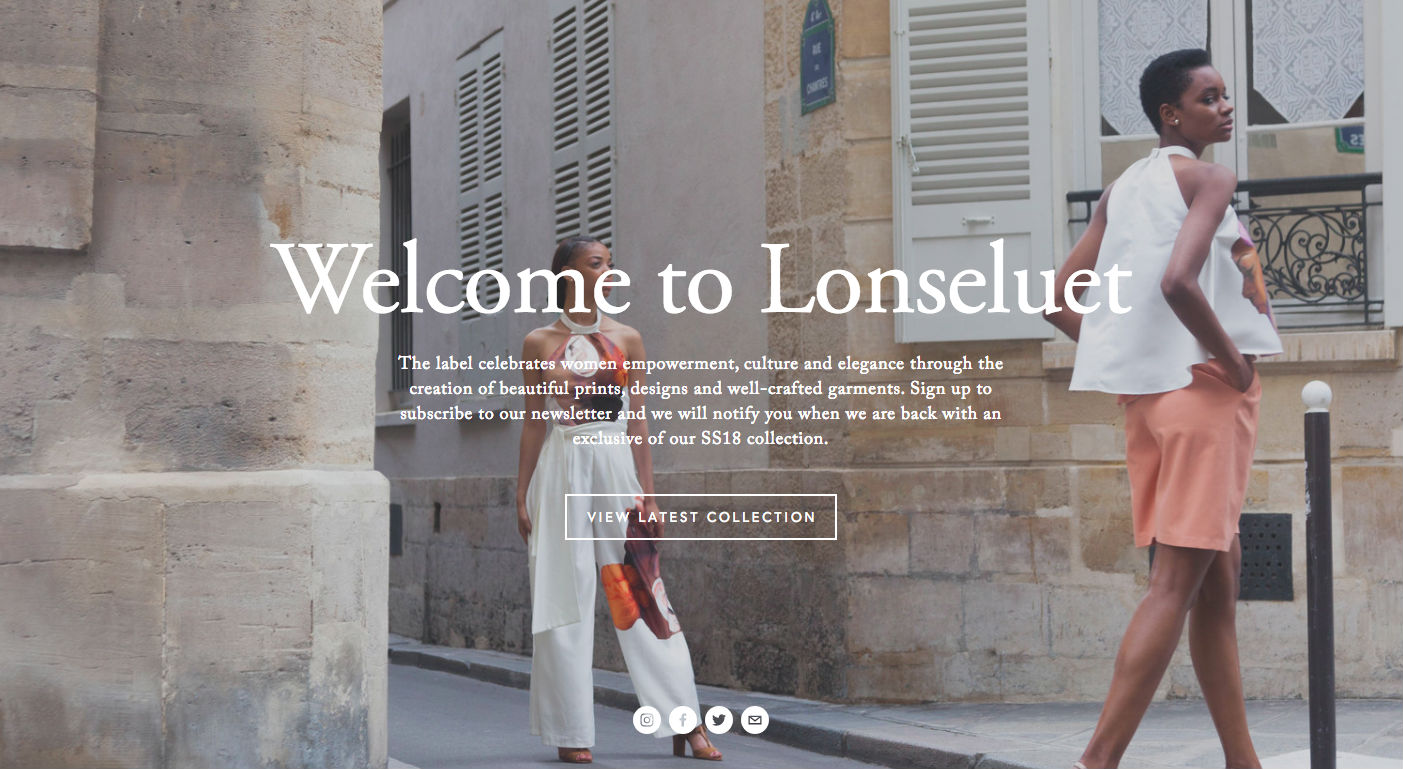This screenshot has height=769, width=1403.
Task: Click the word "Lonseluet" in the headline
Action: click(946, 278)
